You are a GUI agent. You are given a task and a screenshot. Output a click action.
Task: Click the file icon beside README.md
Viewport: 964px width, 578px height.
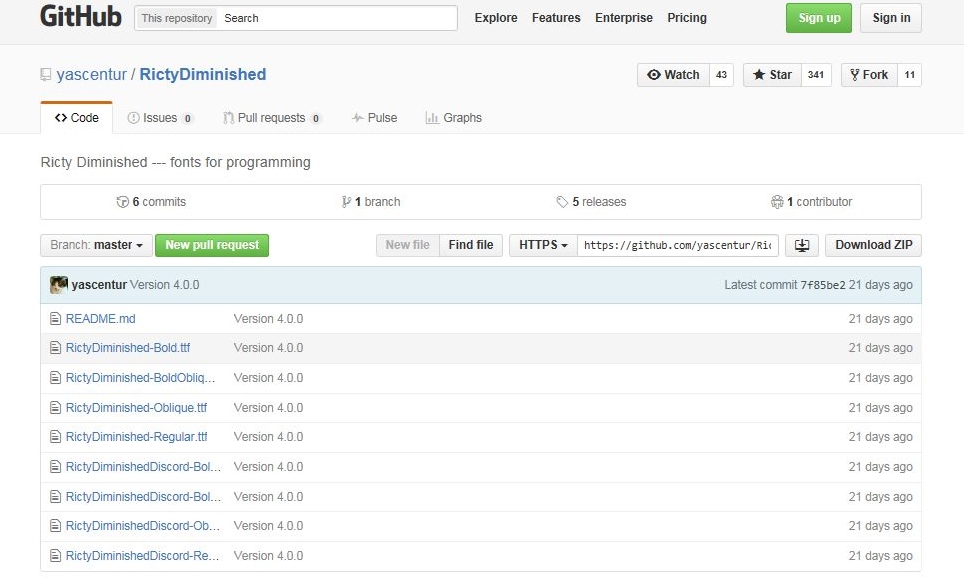click(x=56, y=319)
